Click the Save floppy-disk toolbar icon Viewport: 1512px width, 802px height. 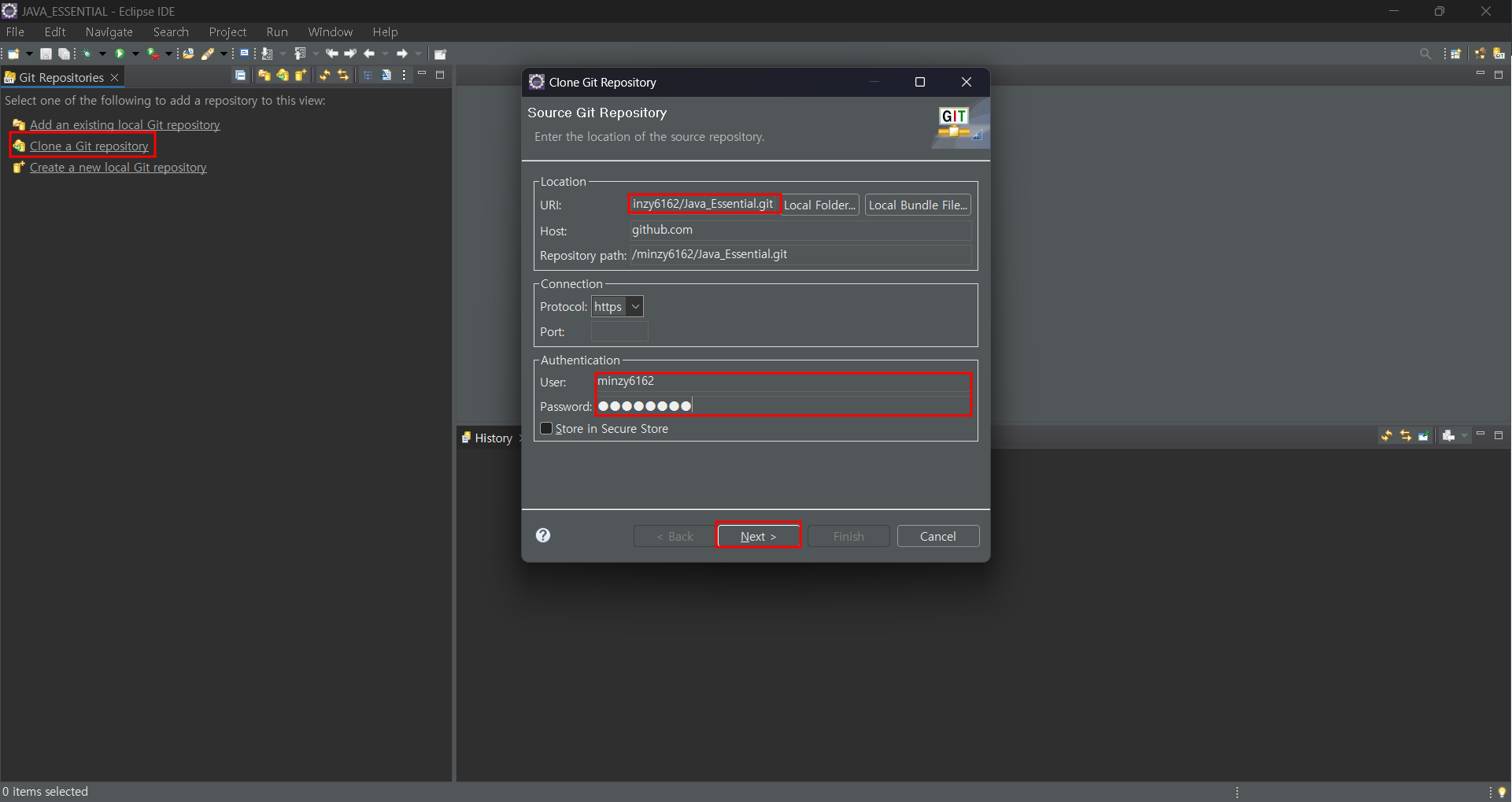point(46,54)
